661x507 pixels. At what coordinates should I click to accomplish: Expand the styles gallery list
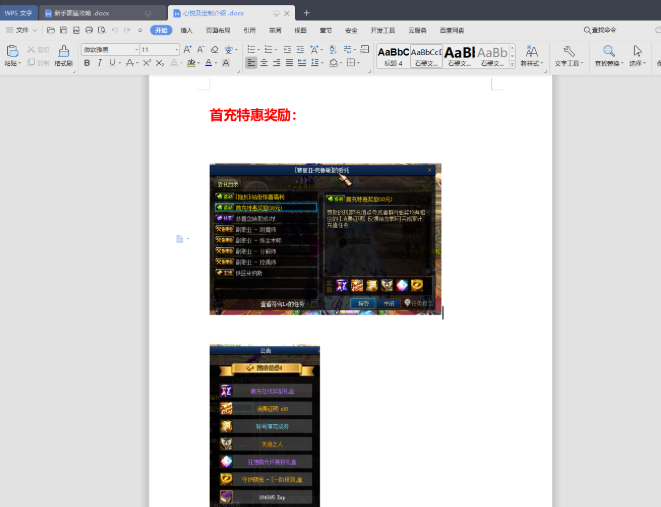pos(513,64)
